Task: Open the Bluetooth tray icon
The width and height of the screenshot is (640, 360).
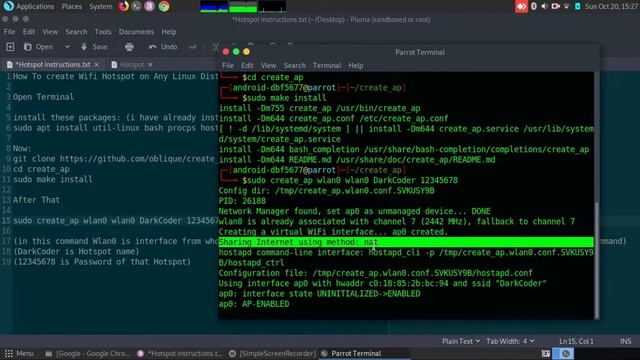Action: [x=533, y=7]
